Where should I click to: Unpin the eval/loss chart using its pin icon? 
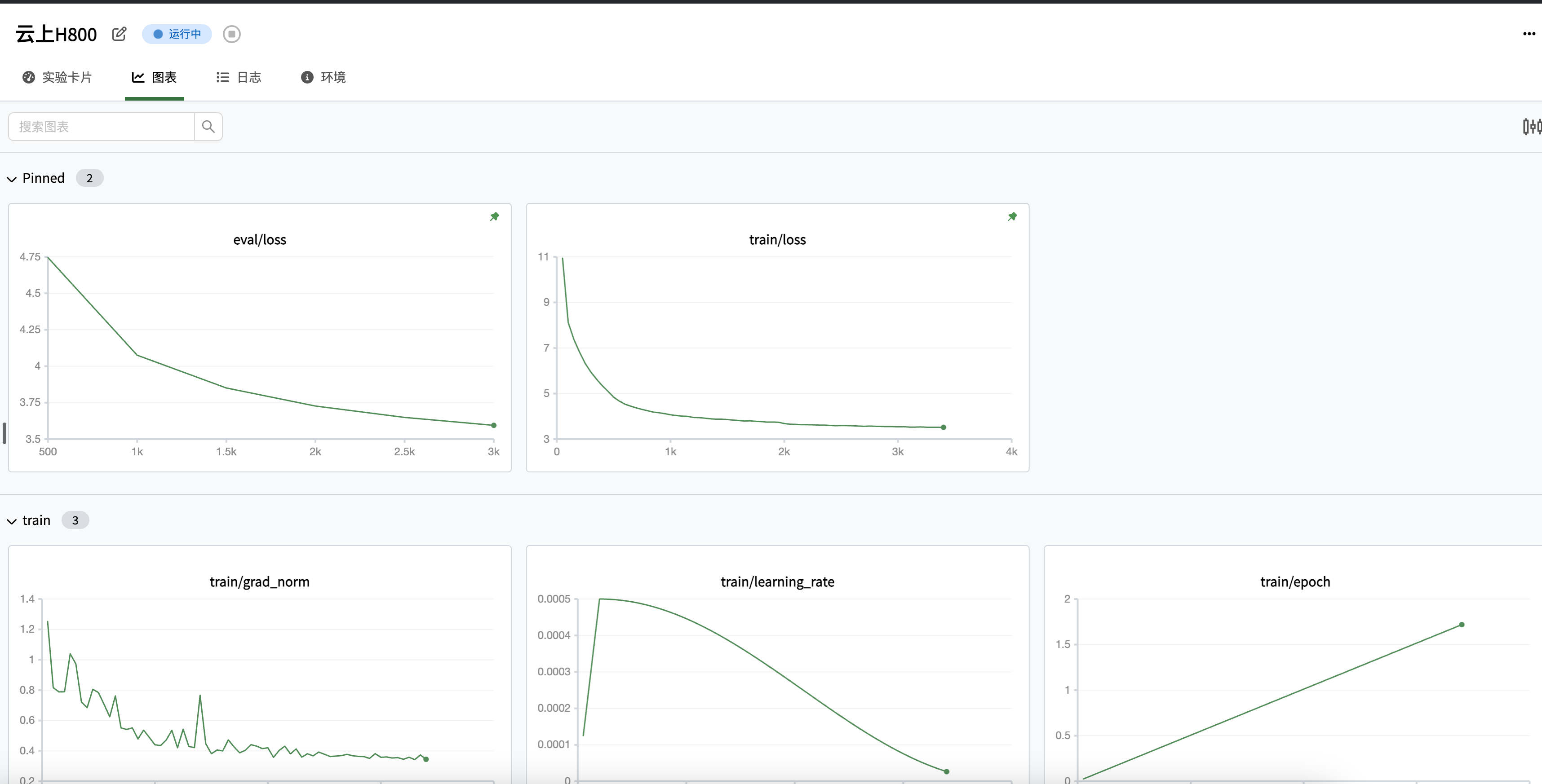[494, 216]
